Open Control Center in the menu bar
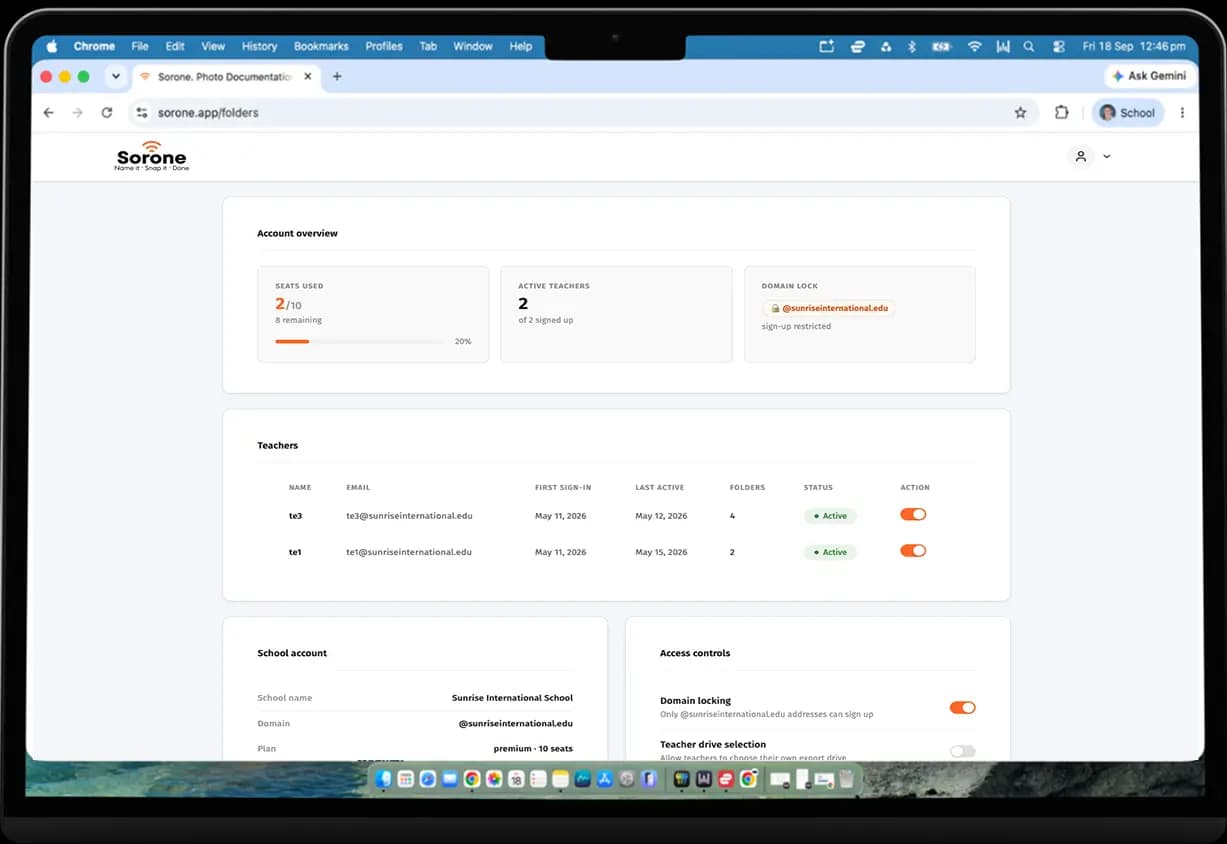 (x=1059, y=46)
